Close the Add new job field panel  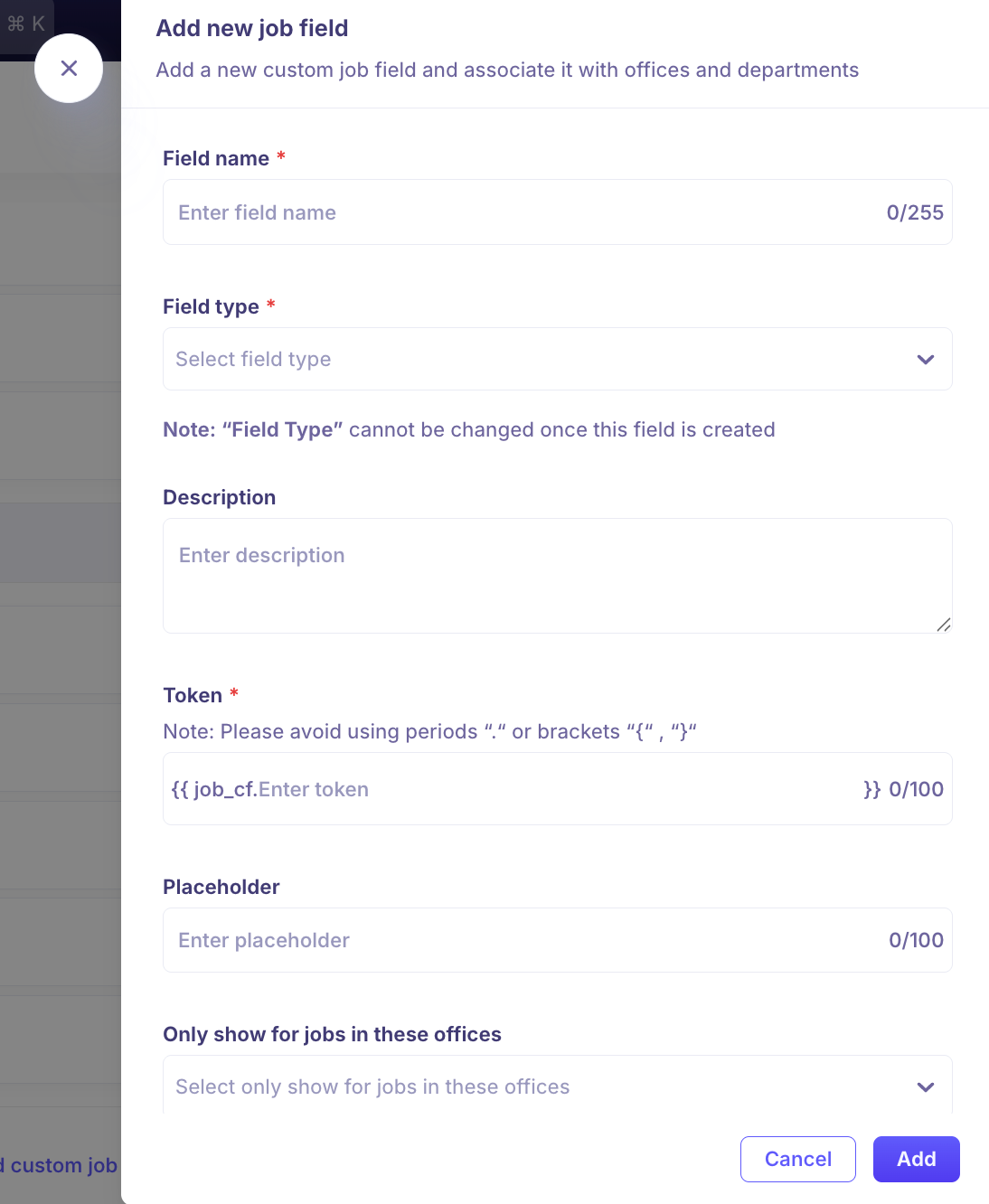(x=69, y=69)
